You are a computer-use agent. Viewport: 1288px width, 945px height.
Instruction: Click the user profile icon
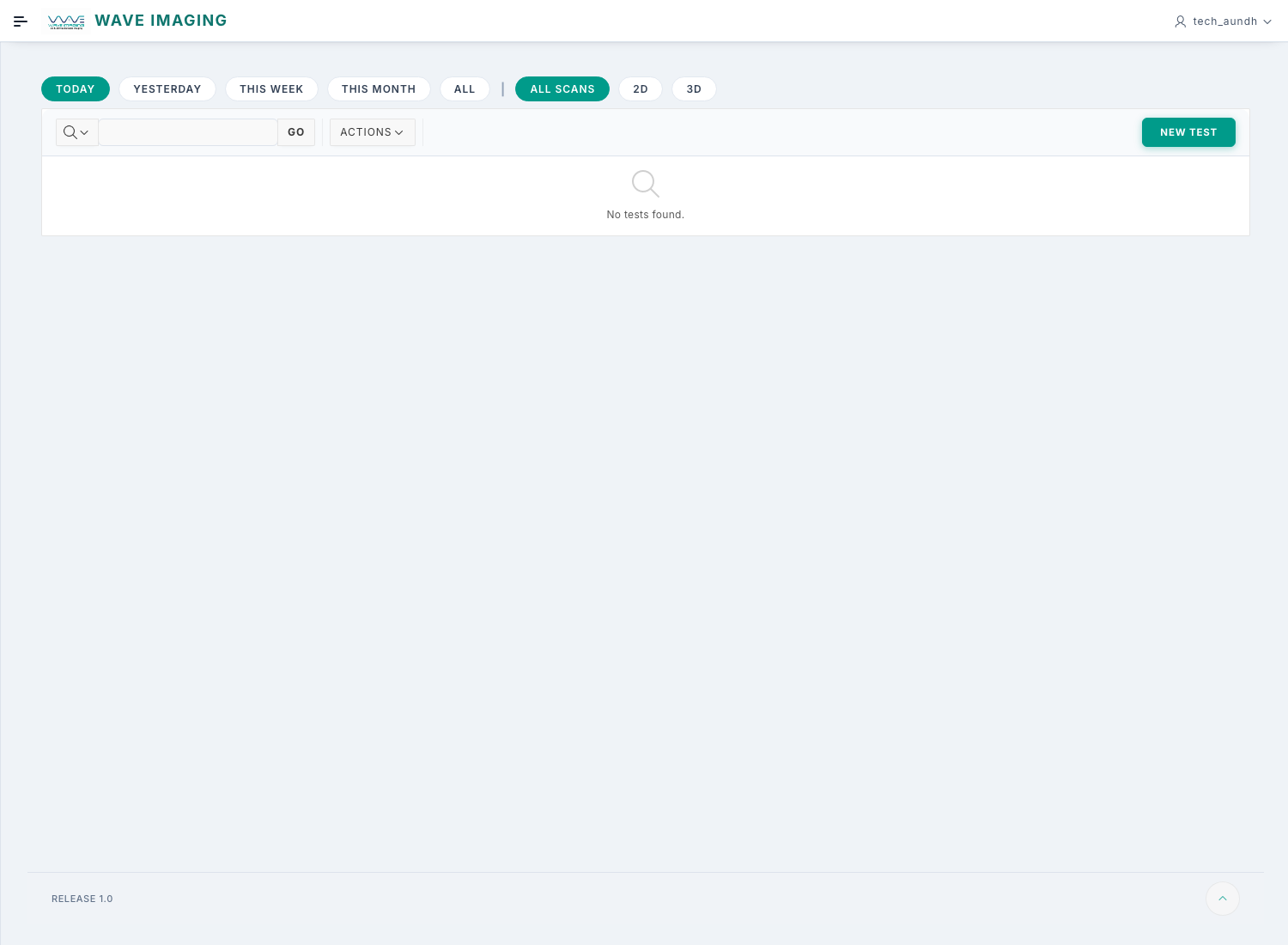[x=1180, y=21]
